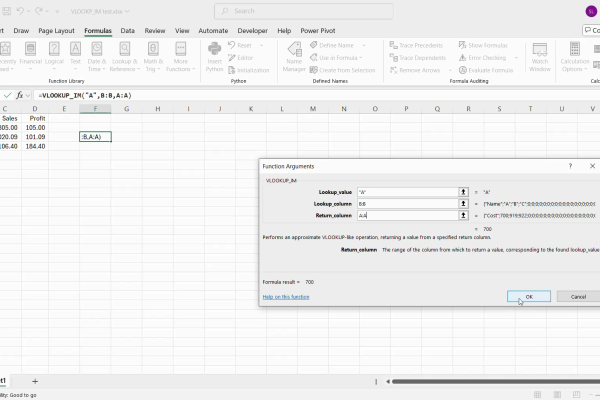This screenshot has height=400, width=600.
Task: Open the Math & Trig function list
Action: (153, 58)
